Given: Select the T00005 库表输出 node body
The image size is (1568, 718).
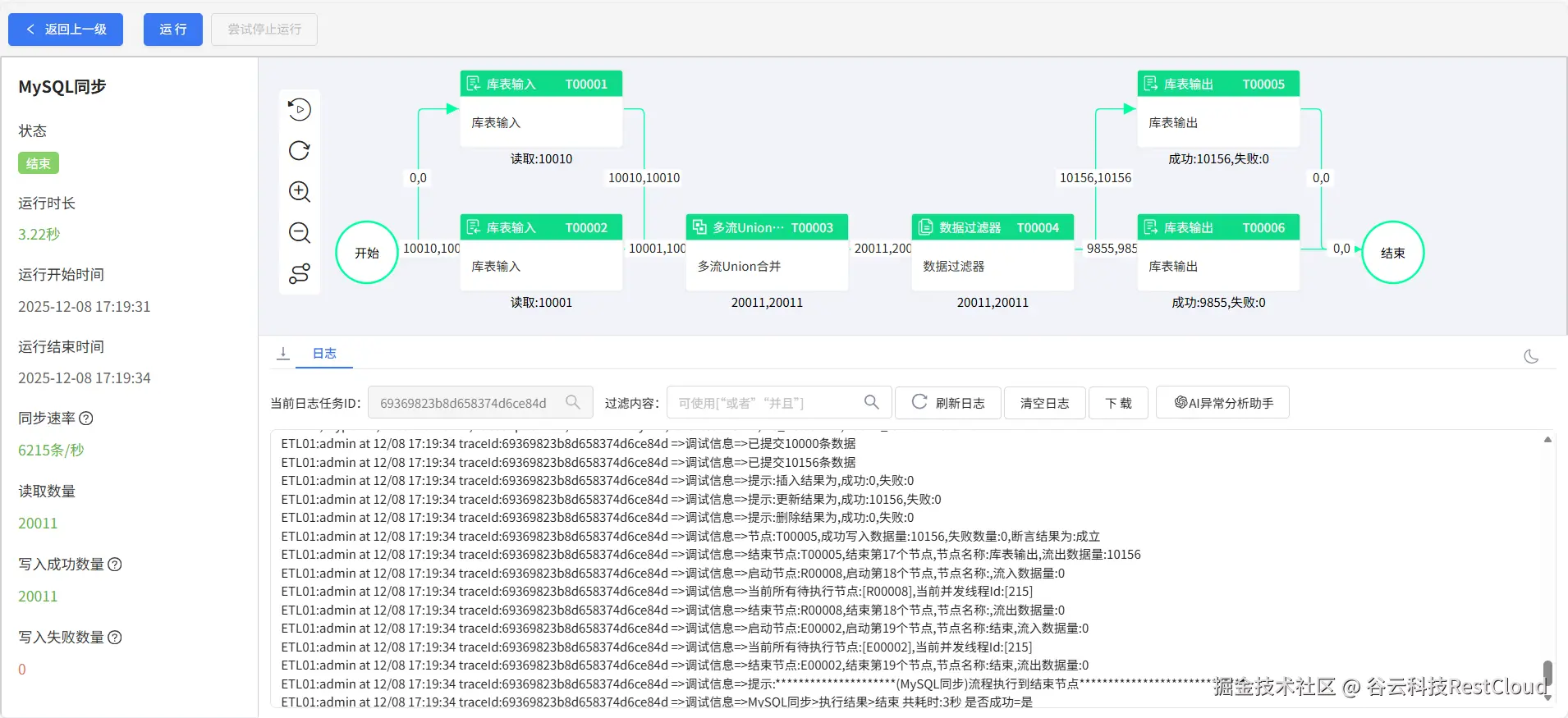Looking at the screenshot, I should (x=1218, y=122).
